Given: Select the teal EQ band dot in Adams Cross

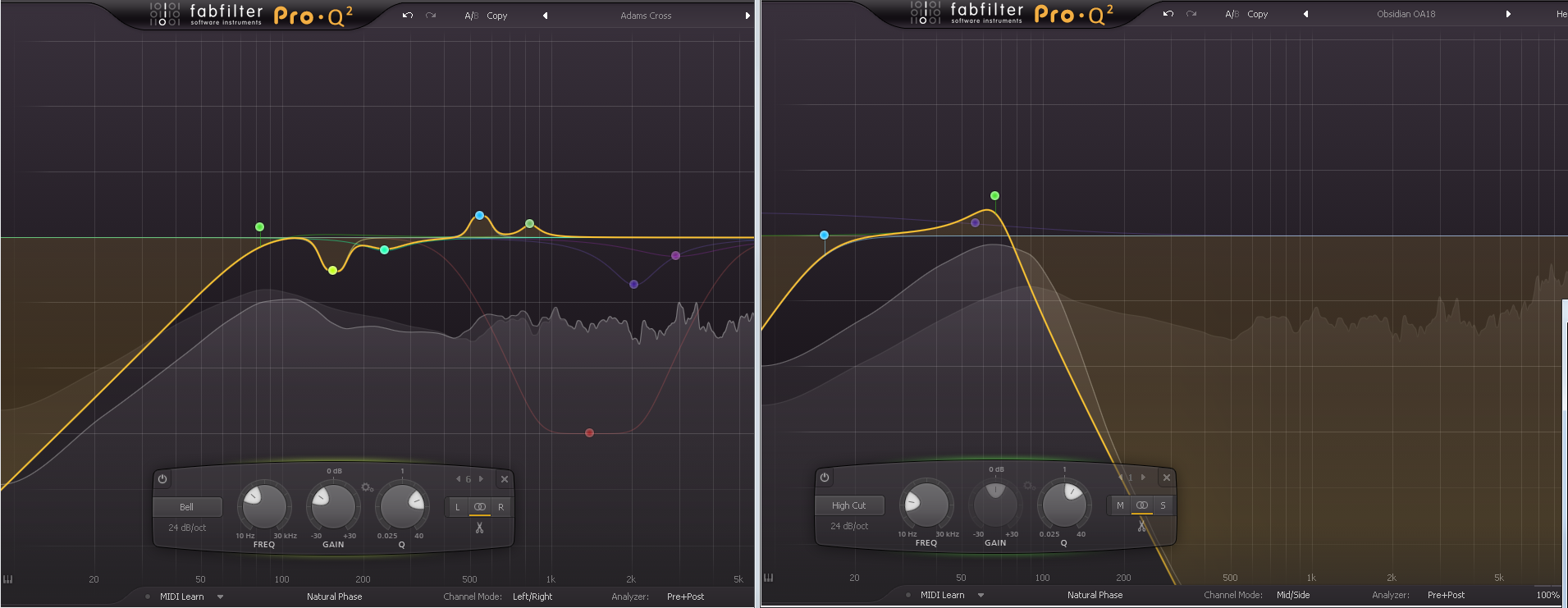Looking at the screenshot, I should pyautogui.click(x=384, y=249).
